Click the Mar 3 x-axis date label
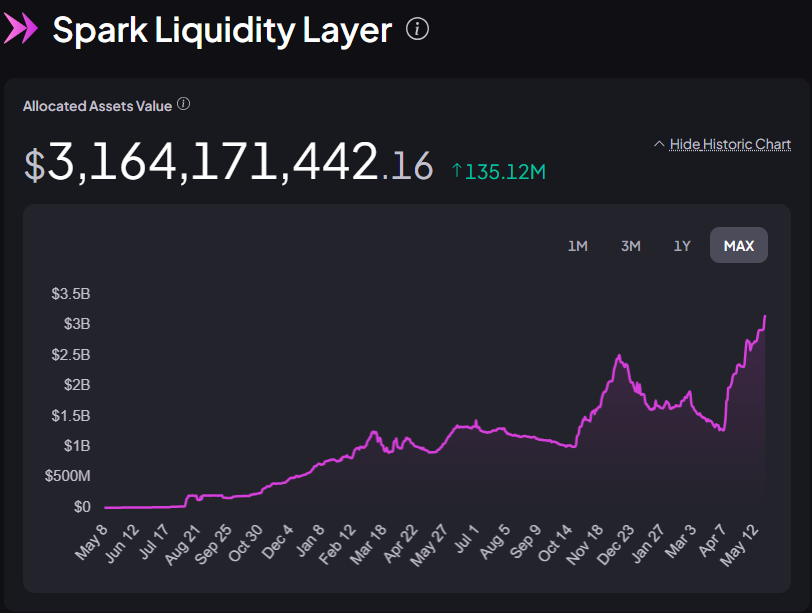The height and width of the screenshot is (613, 812). click(x=680, y=542)
